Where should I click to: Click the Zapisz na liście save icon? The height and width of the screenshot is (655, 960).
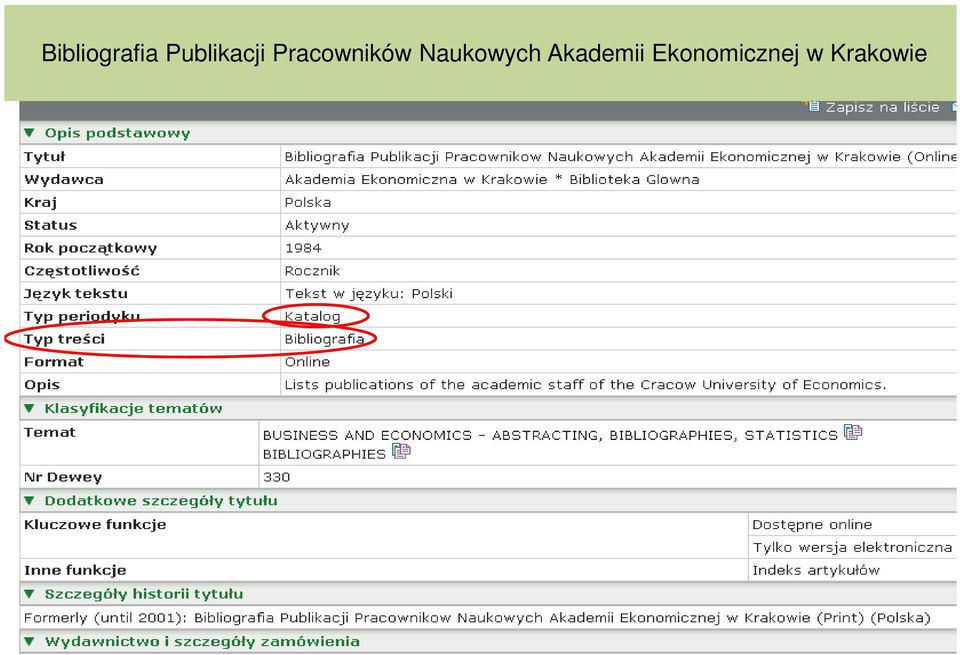tap(812, 107)
